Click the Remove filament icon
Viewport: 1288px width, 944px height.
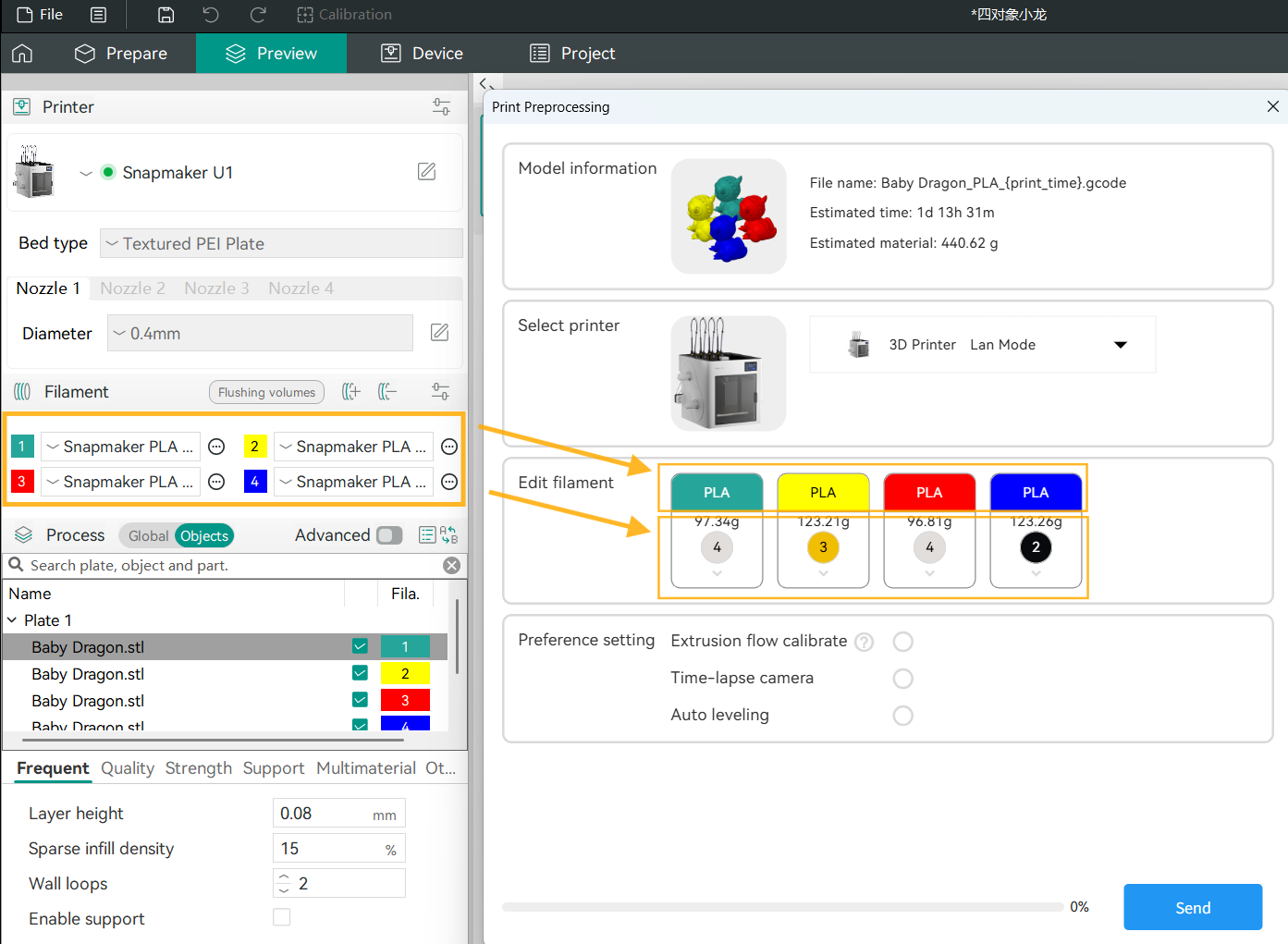point(387,391)
